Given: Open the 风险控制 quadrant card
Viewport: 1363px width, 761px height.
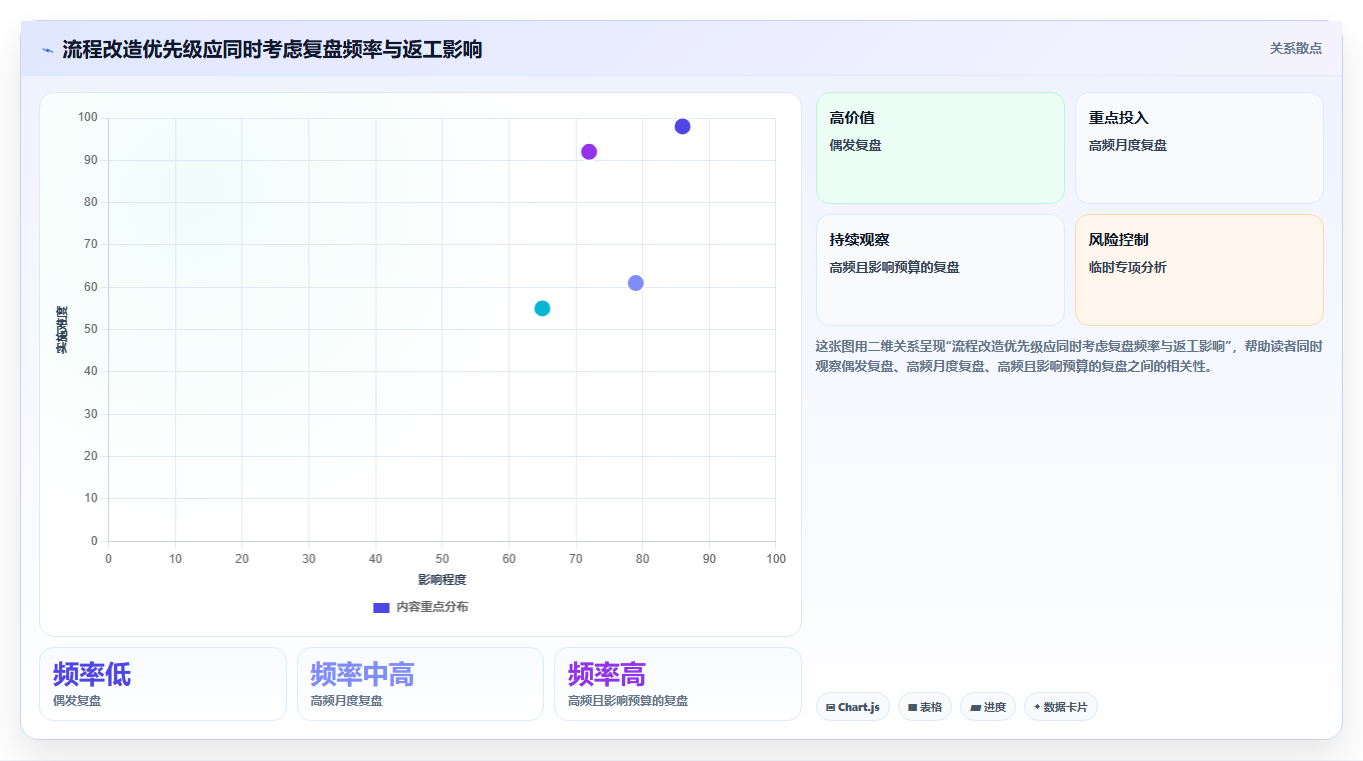Looking at the screenshot, I should pyautogui.click(x=1199, y=270).
